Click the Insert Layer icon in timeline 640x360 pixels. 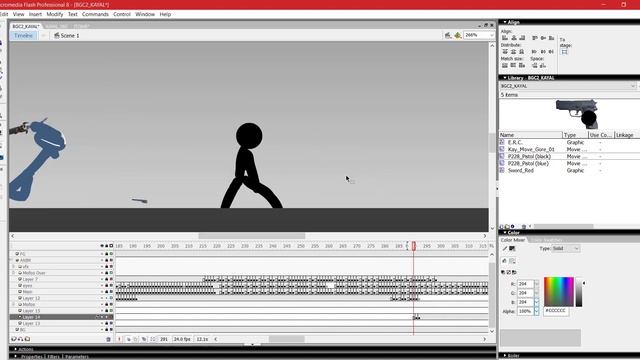13,339
